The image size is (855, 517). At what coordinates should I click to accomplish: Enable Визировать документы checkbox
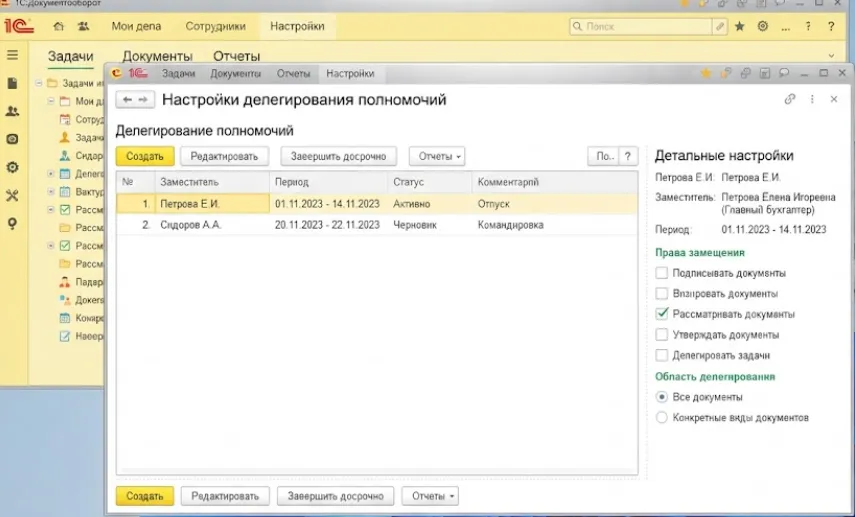tap(661, 293)
